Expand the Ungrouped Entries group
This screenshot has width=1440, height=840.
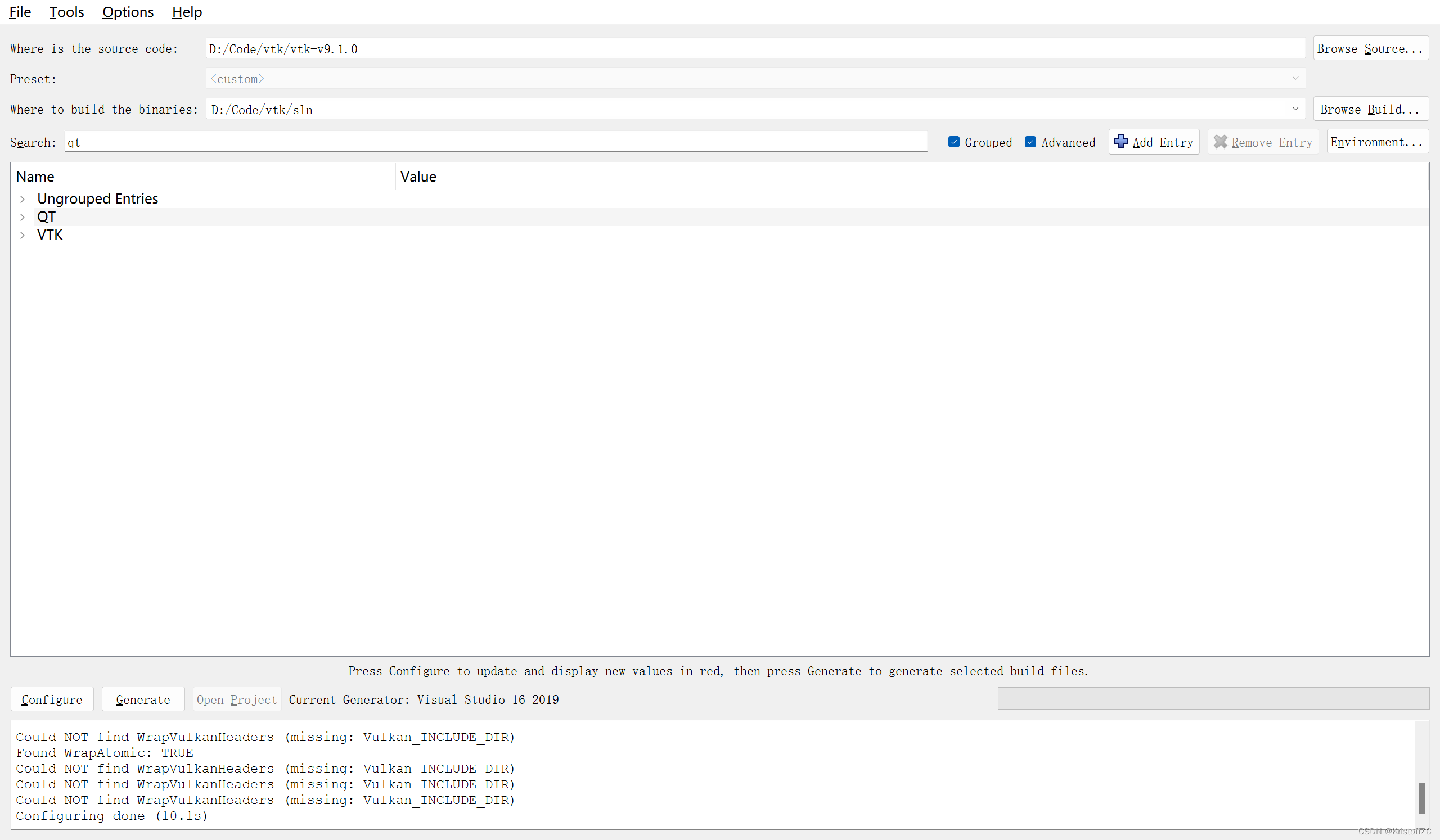point(22,198)
